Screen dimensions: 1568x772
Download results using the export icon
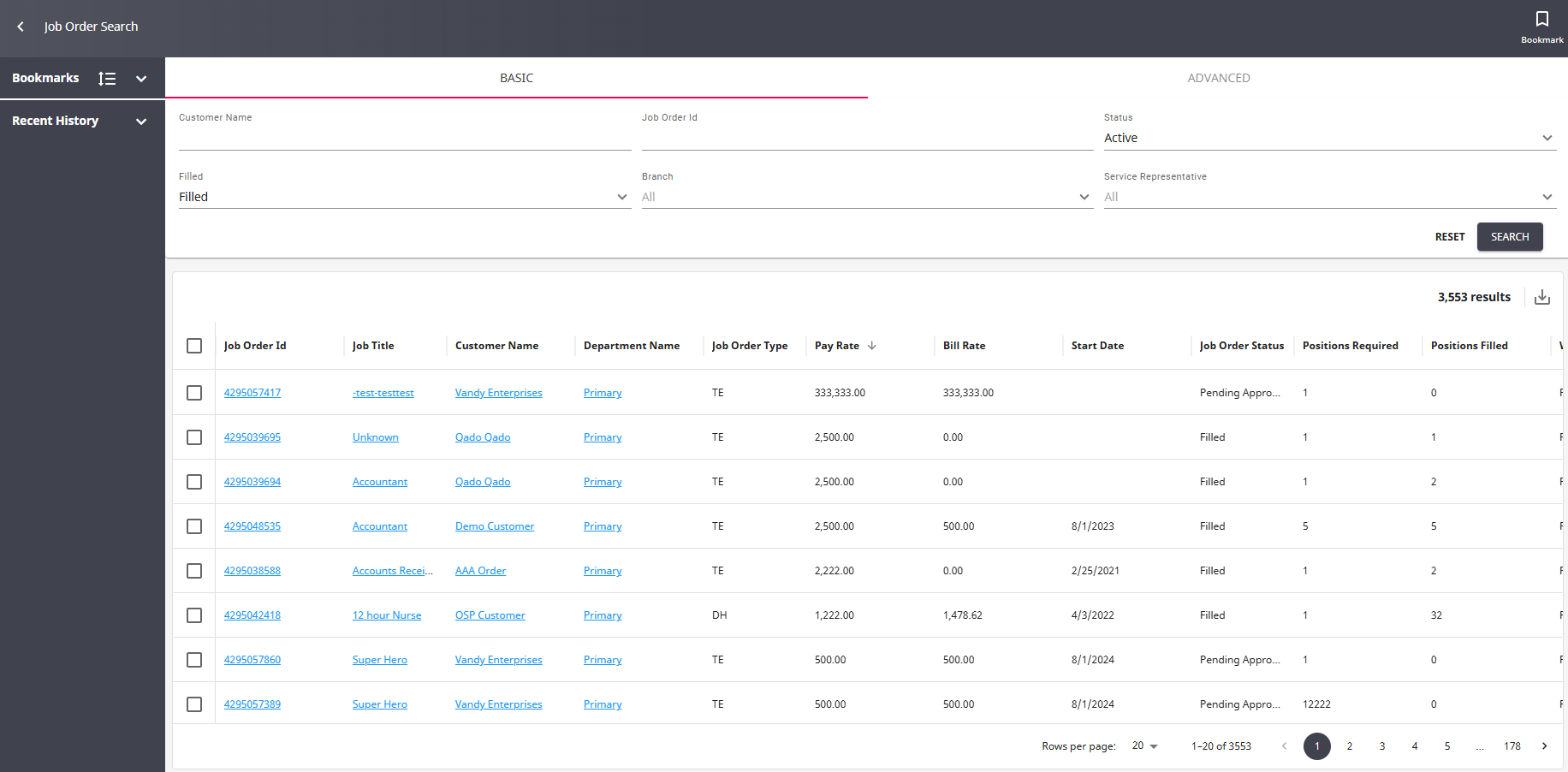(x=1541, y=297)
